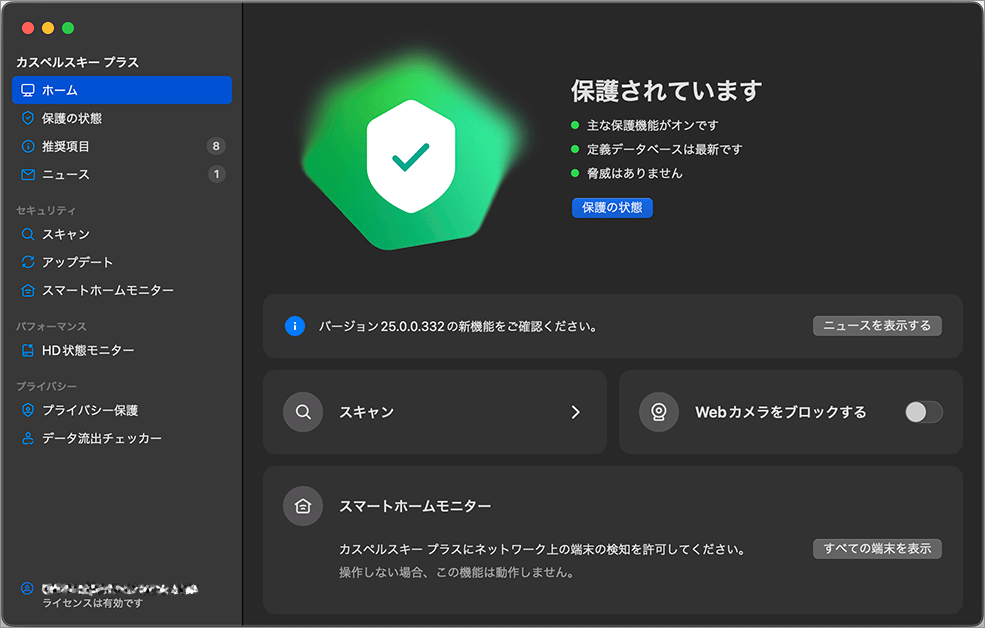Click the monitor icon beside ホーム
This screenshot has height=628, width=985.
pos(28,90)
